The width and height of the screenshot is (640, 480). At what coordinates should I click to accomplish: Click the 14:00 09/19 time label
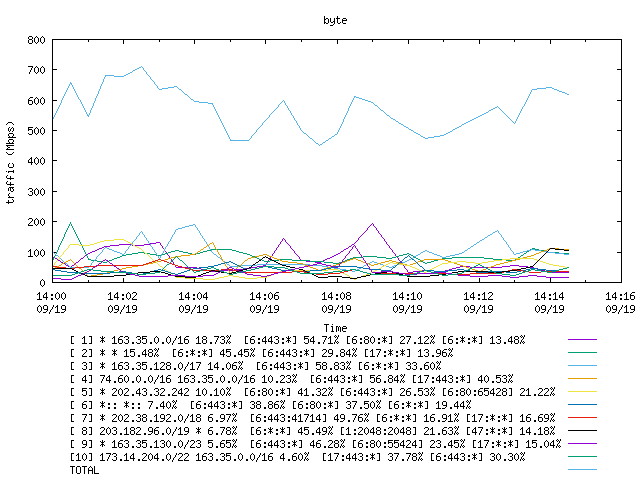(x=51, y=302)
